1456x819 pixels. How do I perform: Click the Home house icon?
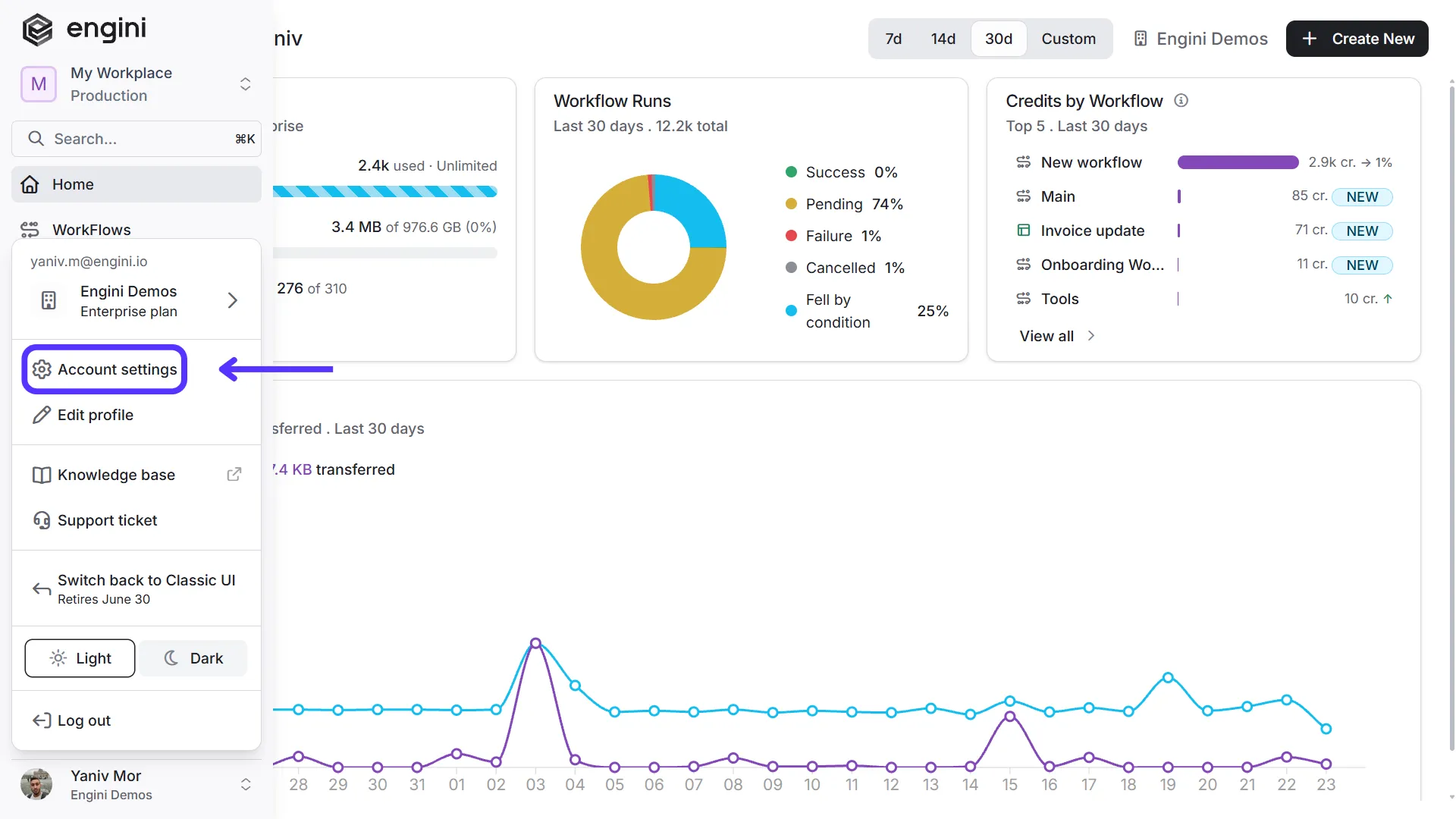(x=30, y=184)
